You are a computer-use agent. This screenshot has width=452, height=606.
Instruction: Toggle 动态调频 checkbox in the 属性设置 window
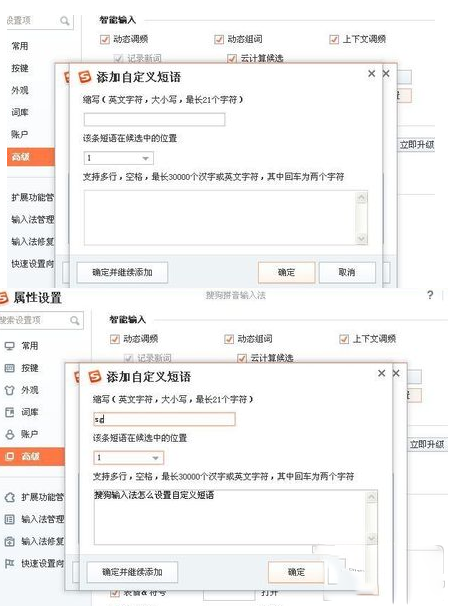115,339
